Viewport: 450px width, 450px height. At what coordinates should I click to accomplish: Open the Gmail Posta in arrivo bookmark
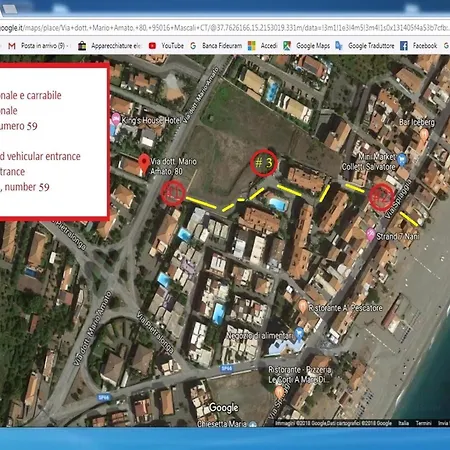(38, 46)
